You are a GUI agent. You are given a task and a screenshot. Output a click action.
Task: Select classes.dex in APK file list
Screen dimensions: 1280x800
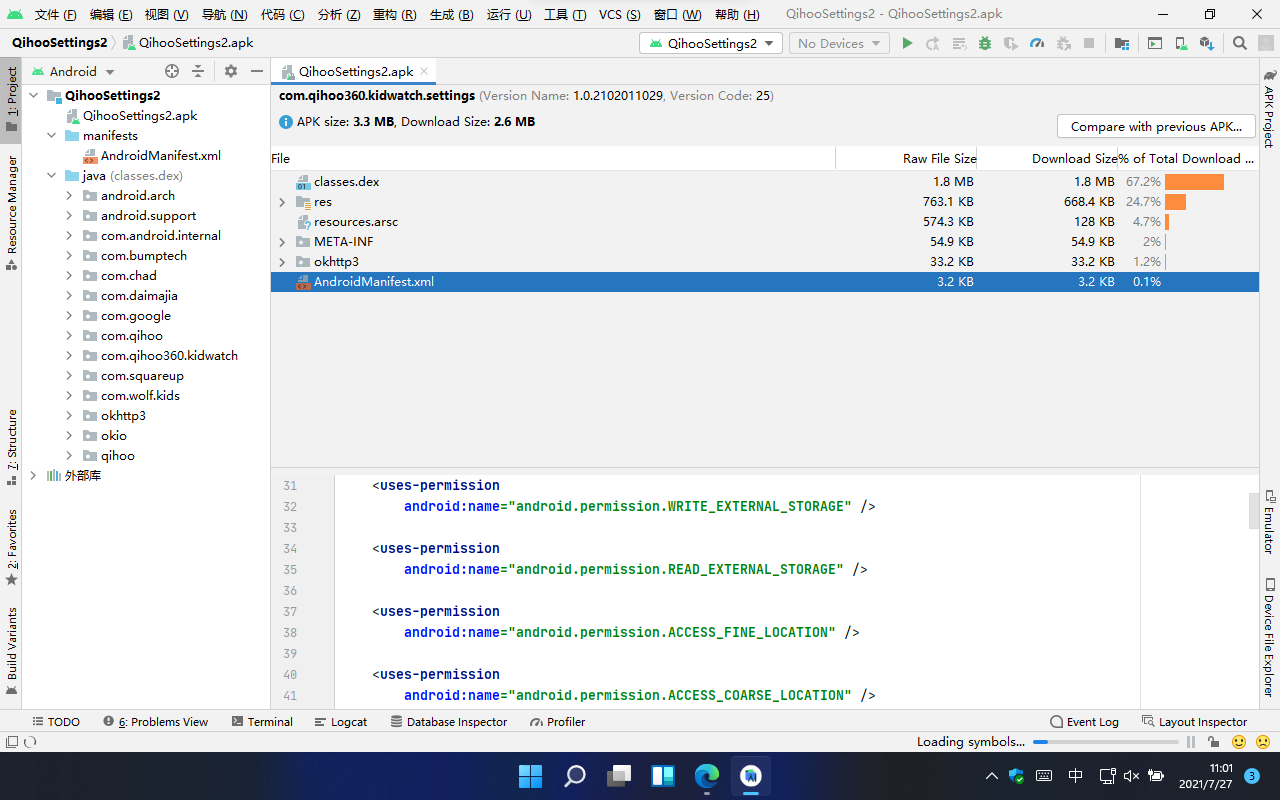(764, 182)
